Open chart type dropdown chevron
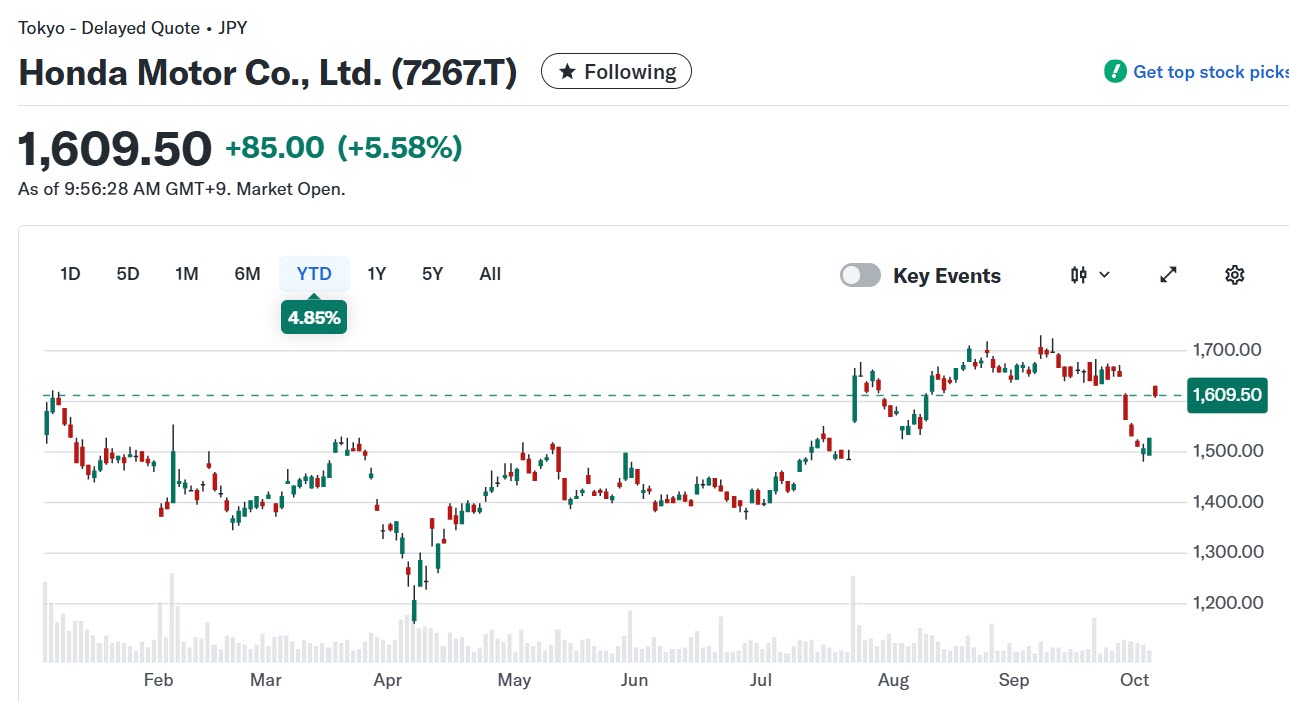The height and width of the screenshot is (702, 1289). coord(1104,275)
